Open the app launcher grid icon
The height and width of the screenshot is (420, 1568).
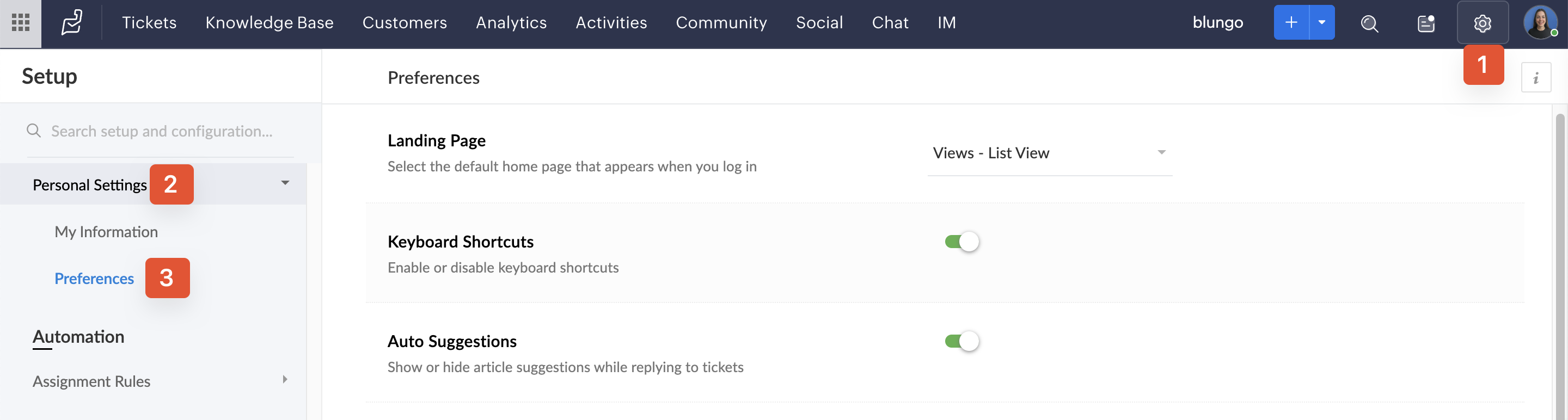point(21,23)
